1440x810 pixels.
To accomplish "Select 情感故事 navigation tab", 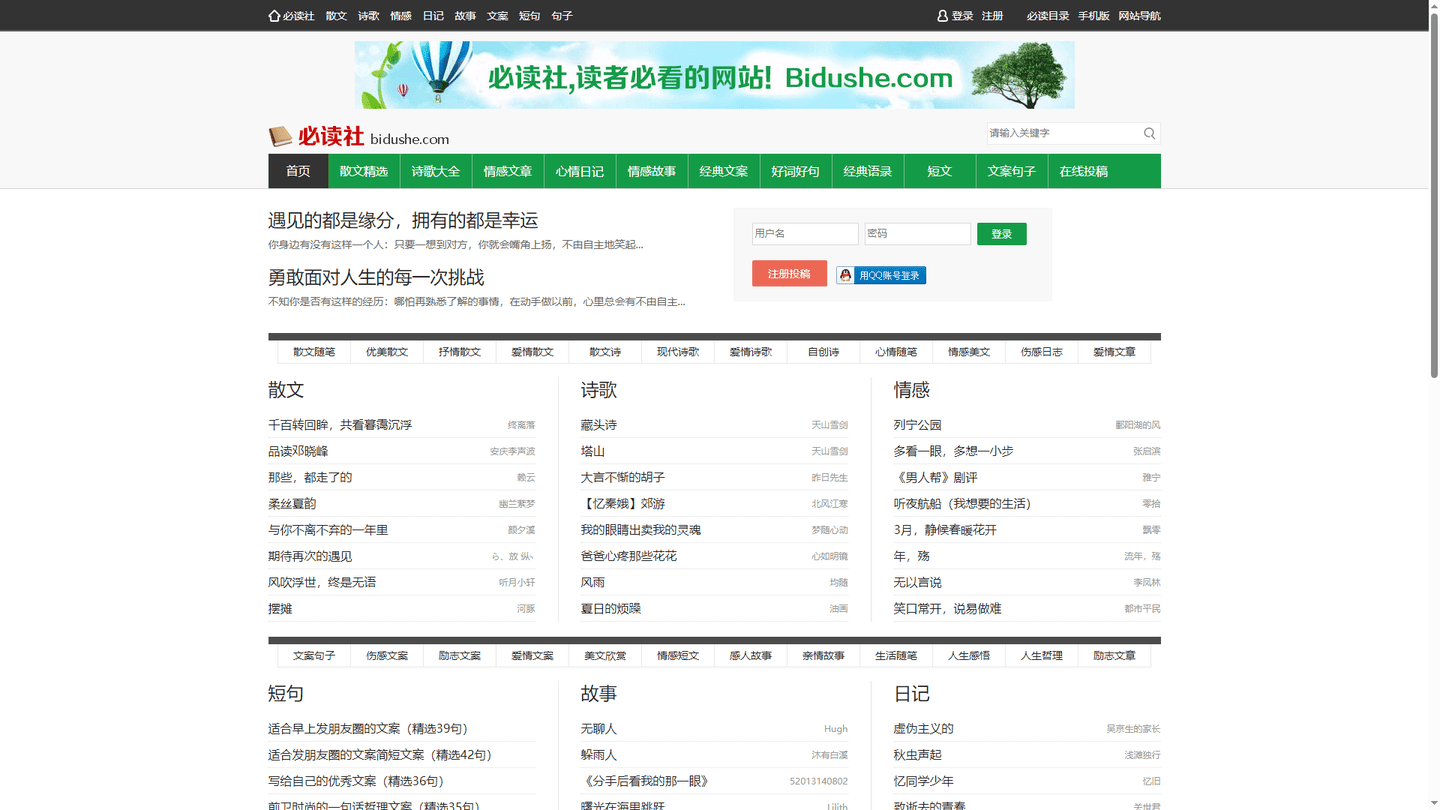I will tap(652, 171).
